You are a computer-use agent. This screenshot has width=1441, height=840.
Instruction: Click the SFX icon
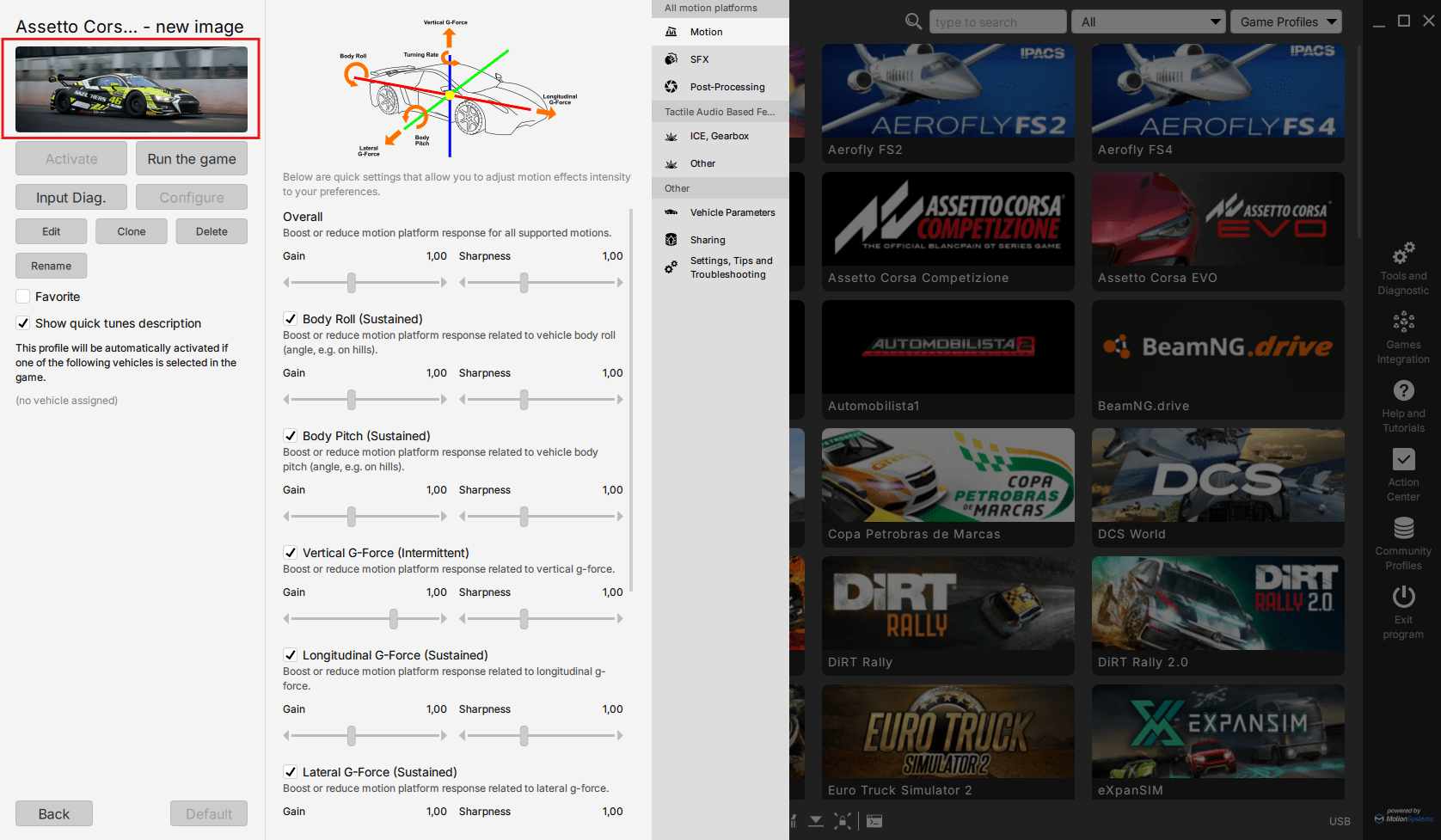coord(671,59)
